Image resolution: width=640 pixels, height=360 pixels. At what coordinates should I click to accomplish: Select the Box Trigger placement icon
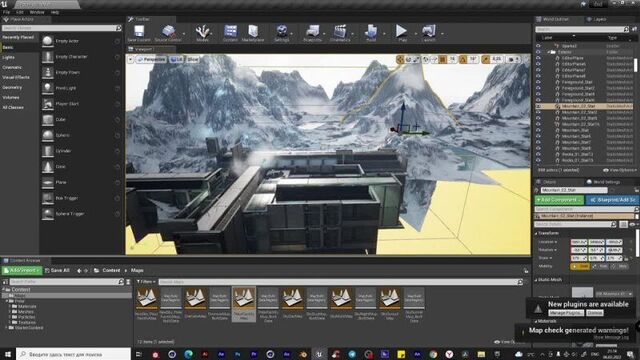click(48, 198)
